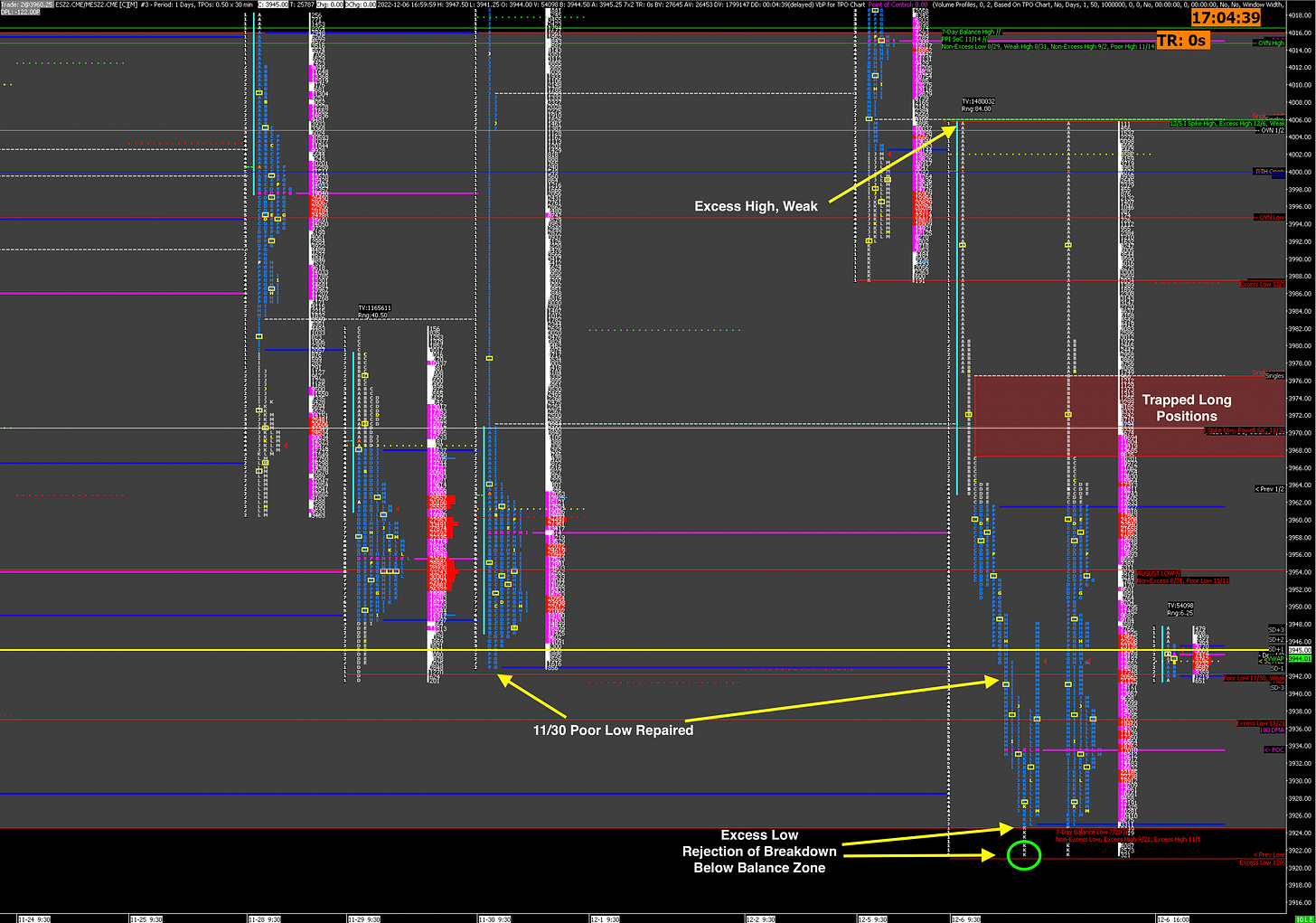This screenshot has width=1316, height=923.
Task: Click the Rng:6.25 range readout
Action: click(1180, 613)
